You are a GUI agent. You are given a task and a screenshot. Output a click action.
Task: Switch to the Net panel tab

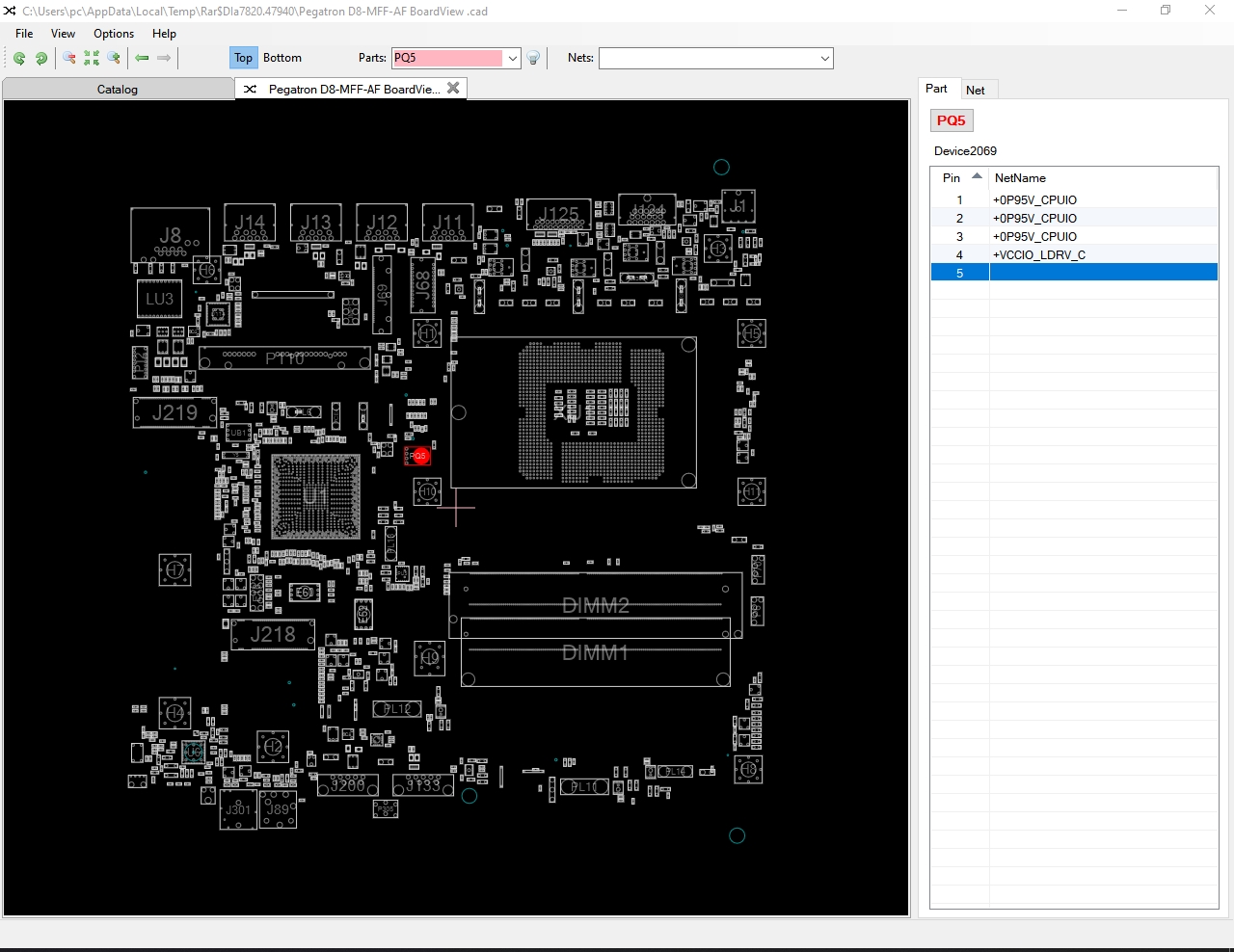point(976,90)
